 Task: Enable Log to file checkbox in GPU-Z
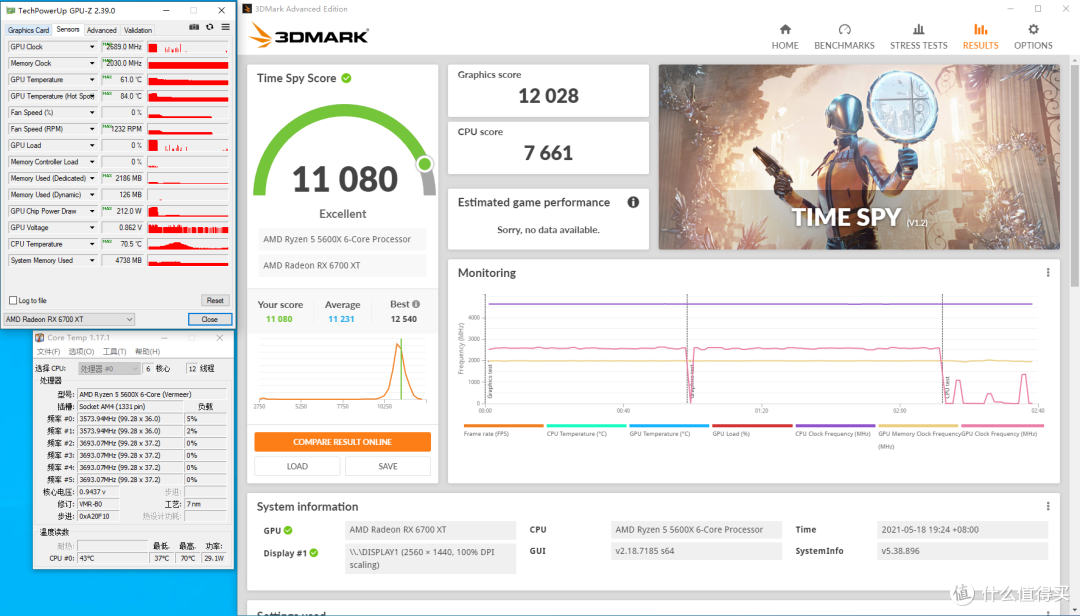[13, 300]
